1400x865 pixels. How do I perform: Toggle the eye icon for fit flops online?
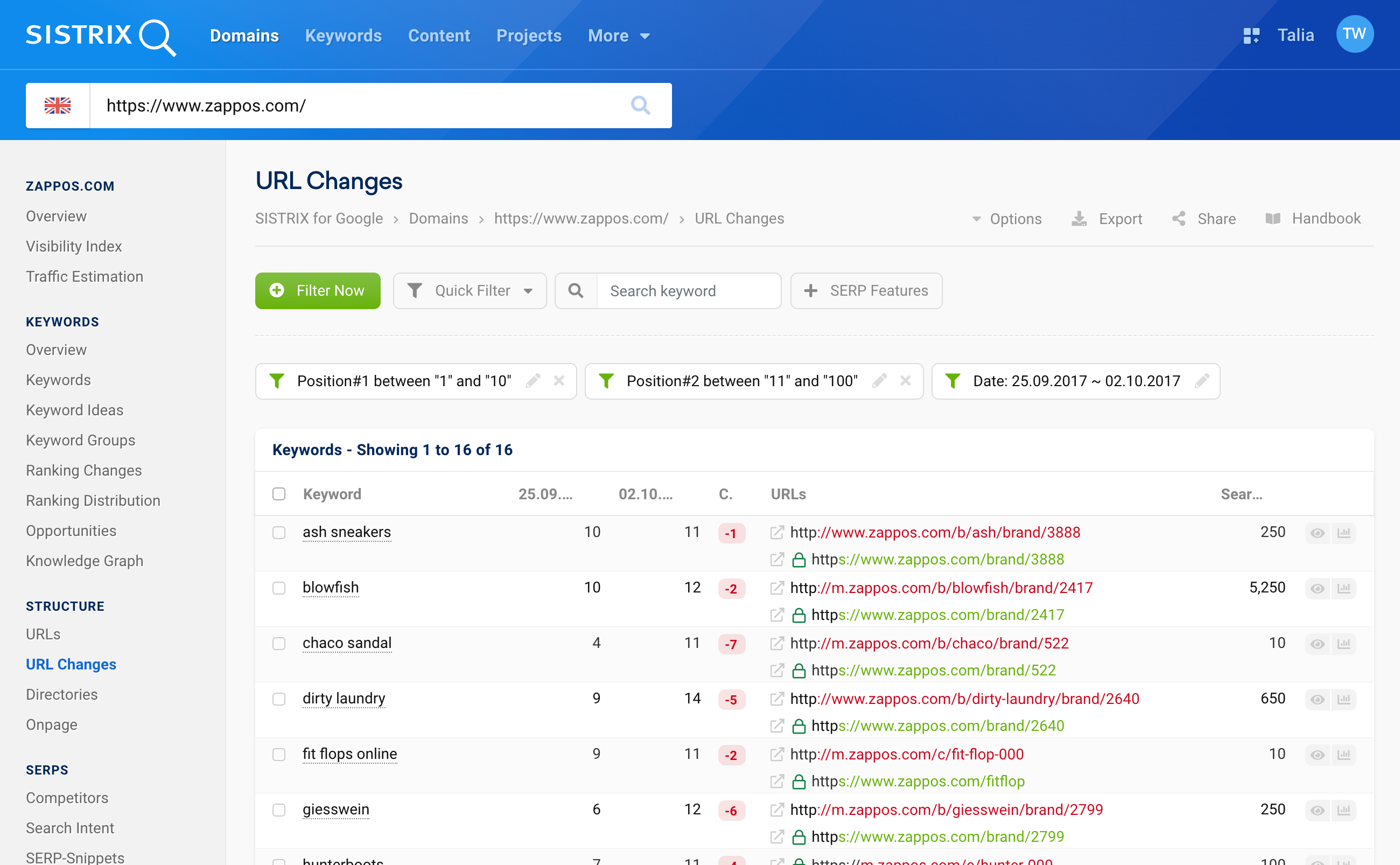(x=1318, y=755)
